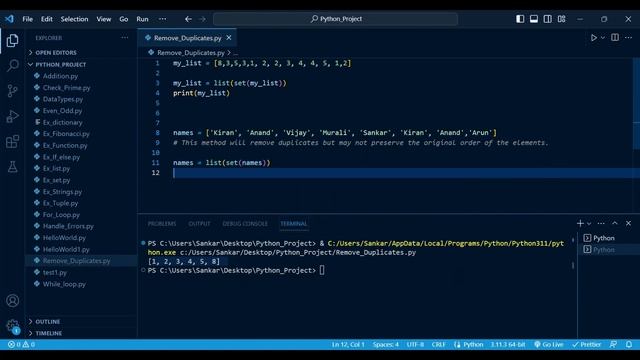Collapse the PYTHON_PROJECT folder
The image size is (640, 360).
point(60,64)
